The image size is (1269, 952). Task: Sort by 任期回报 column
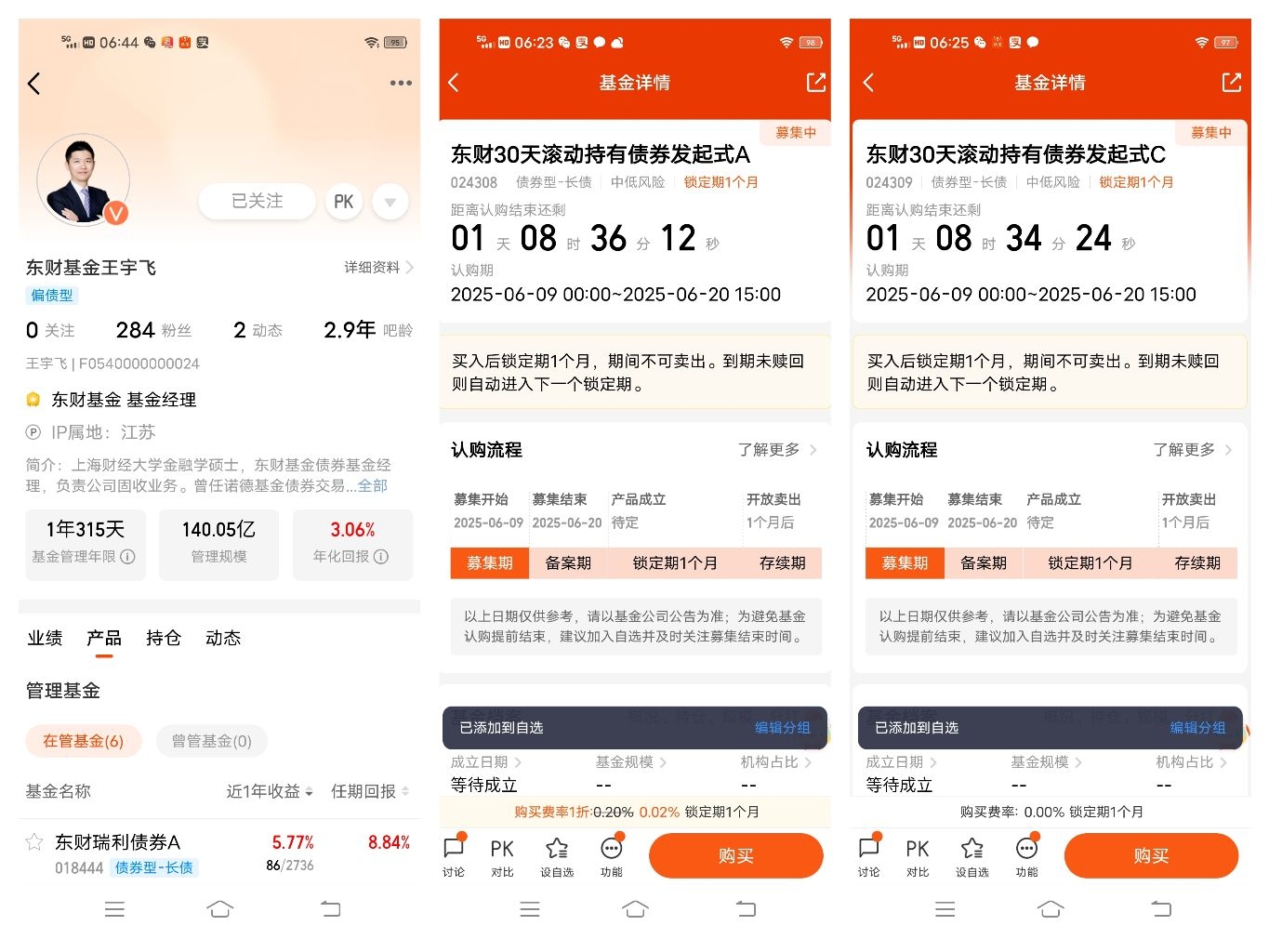370,791
